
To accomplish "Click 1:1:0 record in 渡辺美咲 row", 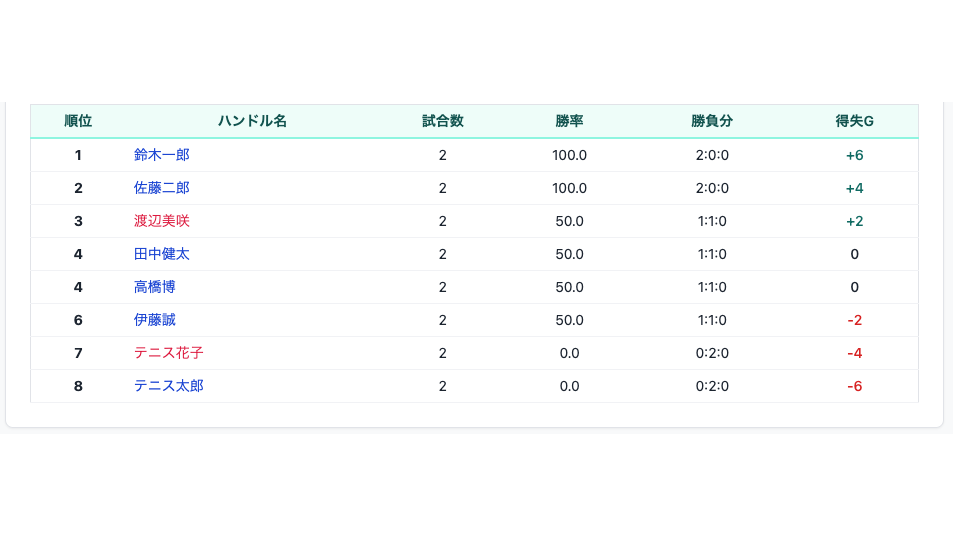I will point(712,221).
